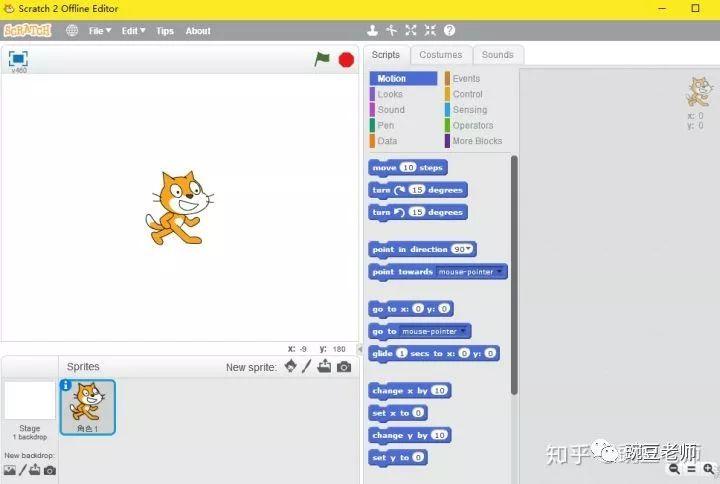Maximize the Scratch 2 Offline Editor window

(x=695, y=8)
